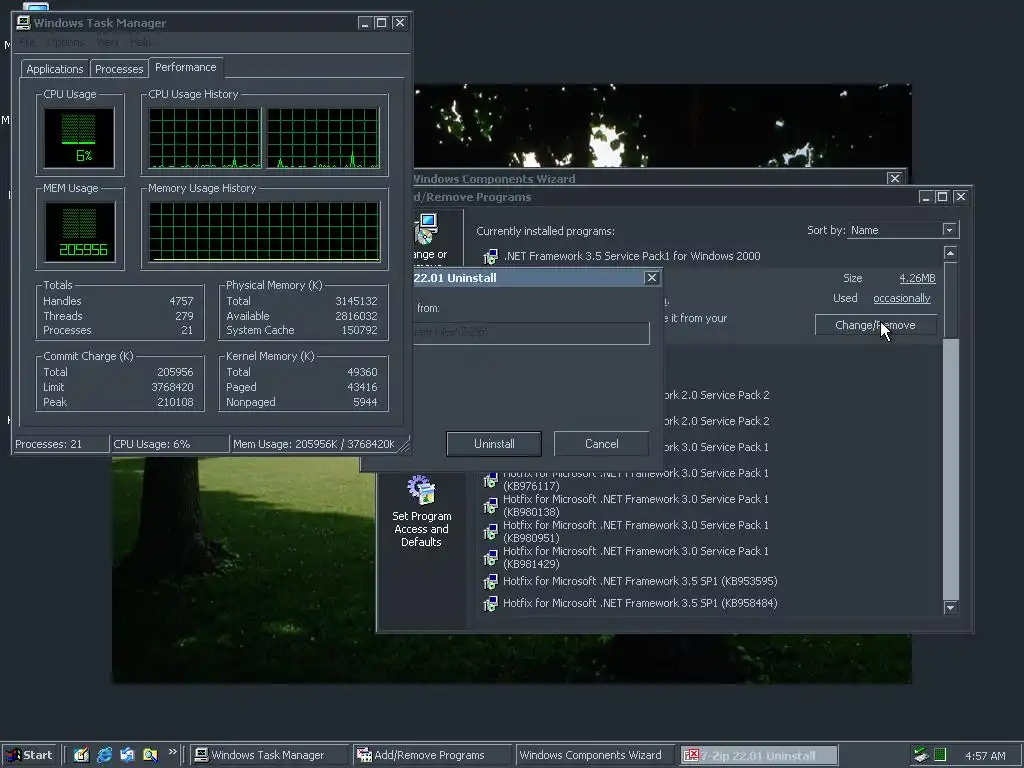Switch to Add/Remove Programs taskbar button

(x=432, y=755)
